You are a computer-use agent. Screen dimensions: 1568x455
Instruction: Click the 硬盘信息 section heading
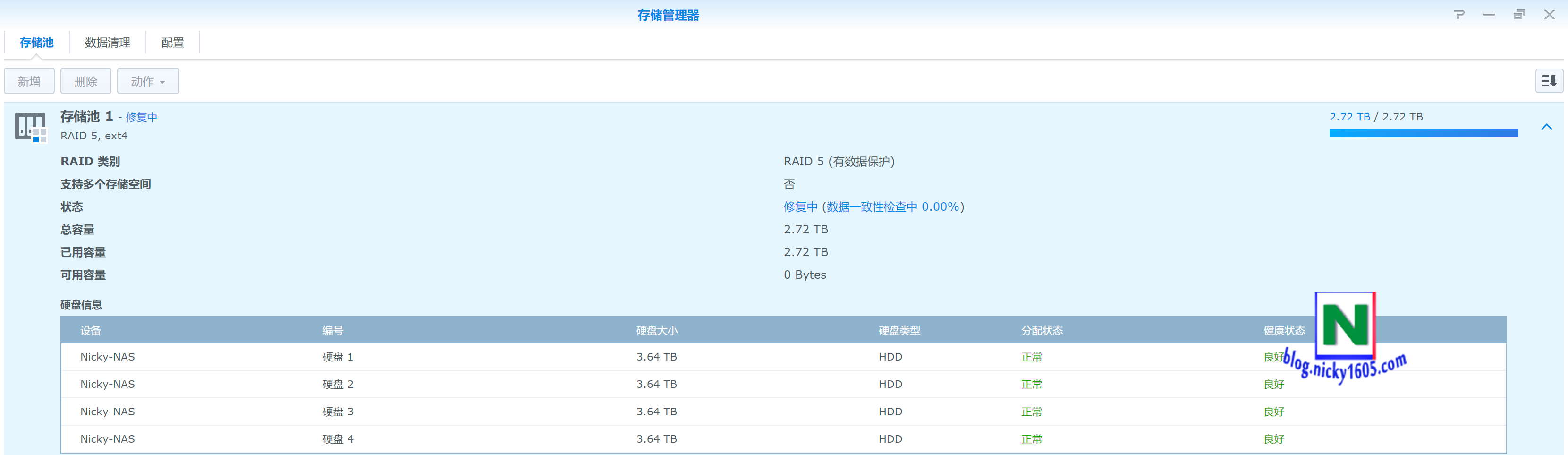pos(81,305)
